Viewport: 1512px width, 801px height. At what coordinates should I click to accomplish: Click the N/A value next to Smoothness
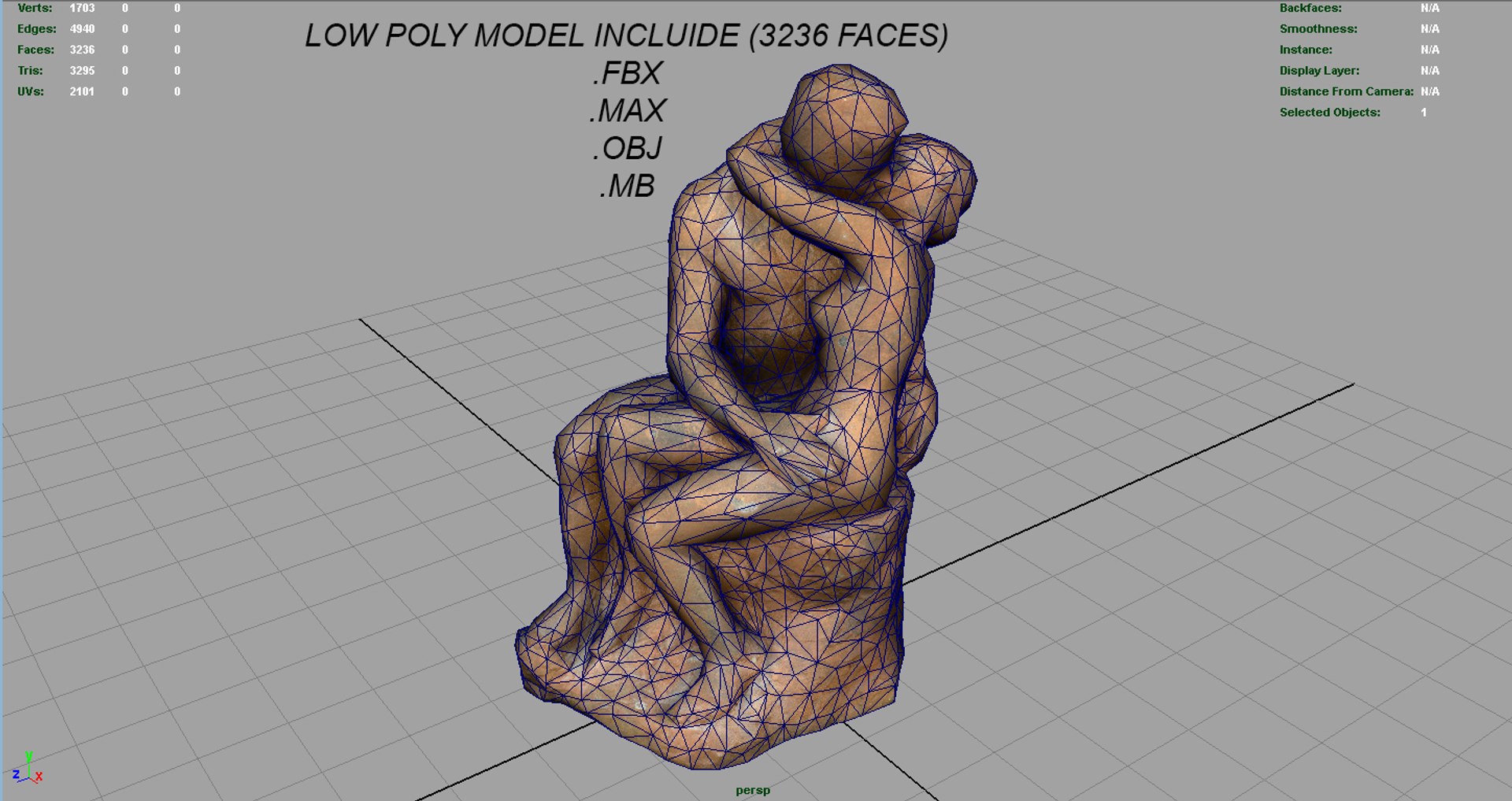point(1430,29)
